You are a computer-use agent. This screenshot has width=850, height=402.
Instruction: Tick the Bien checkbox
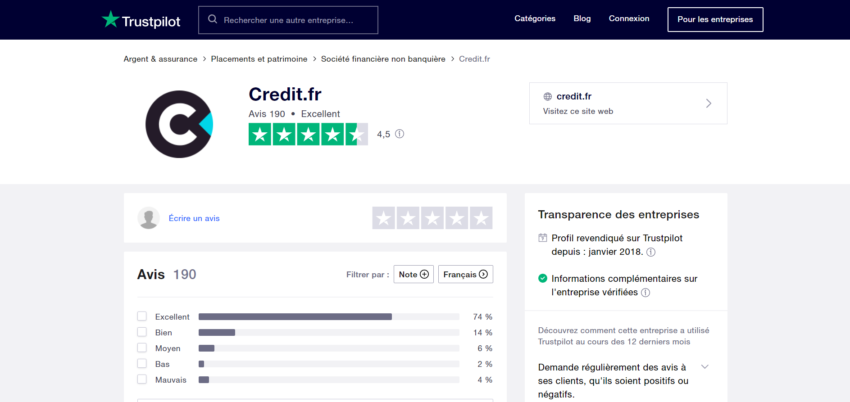tap(142, 332)
